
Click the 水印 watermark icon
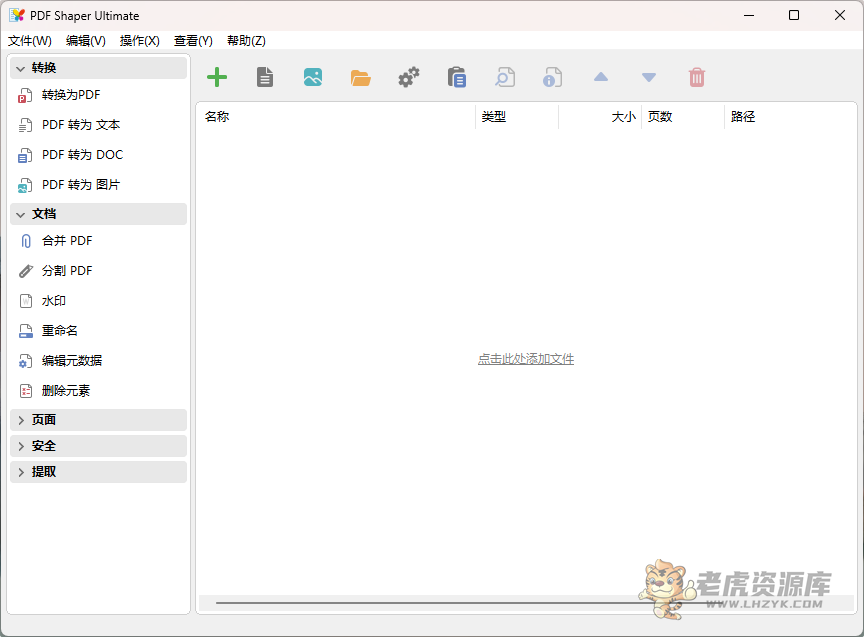(x=26, y=301)
